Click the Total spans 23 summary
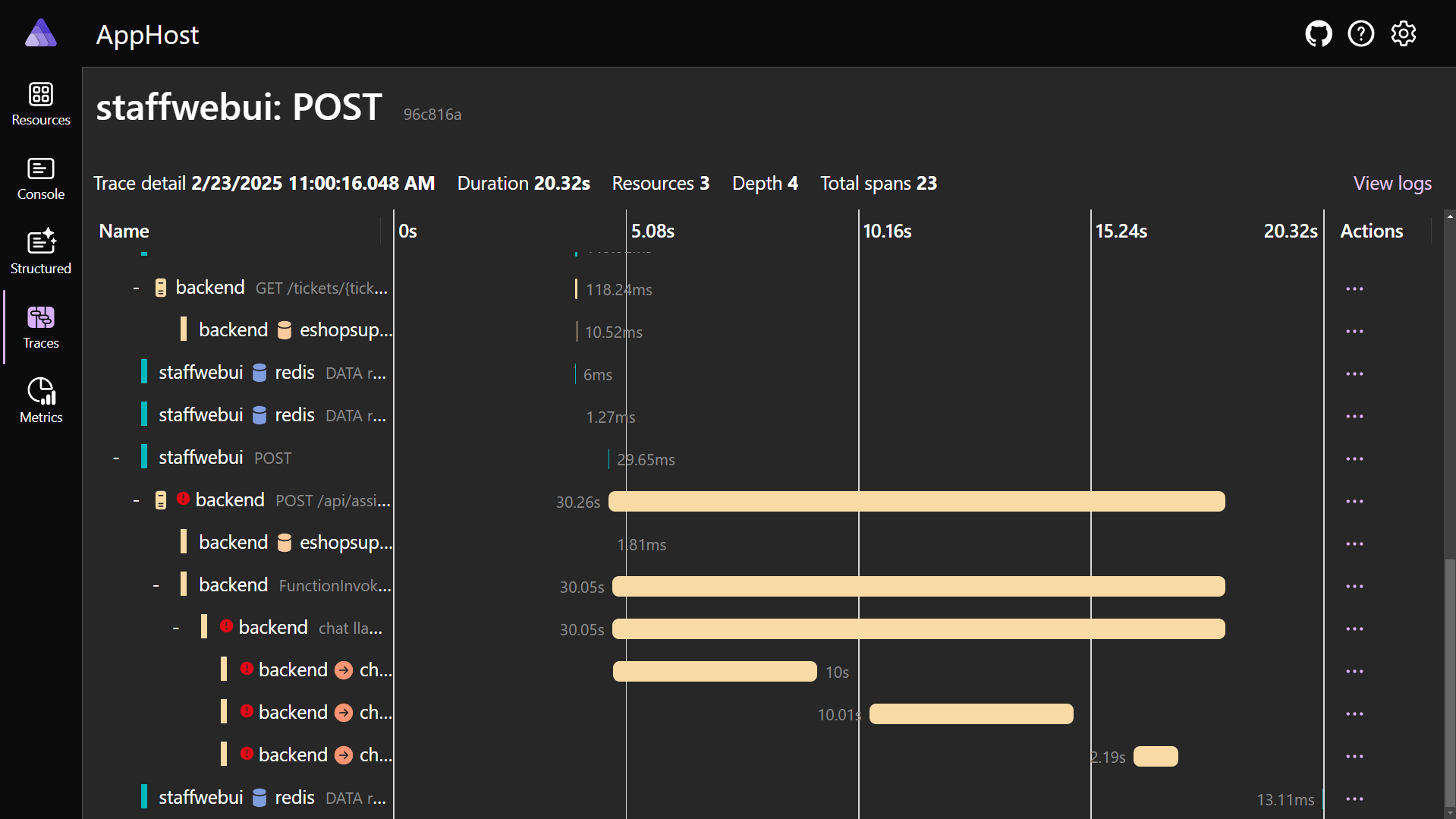This screenshot has height=819, width=1456. pos(879,184)
